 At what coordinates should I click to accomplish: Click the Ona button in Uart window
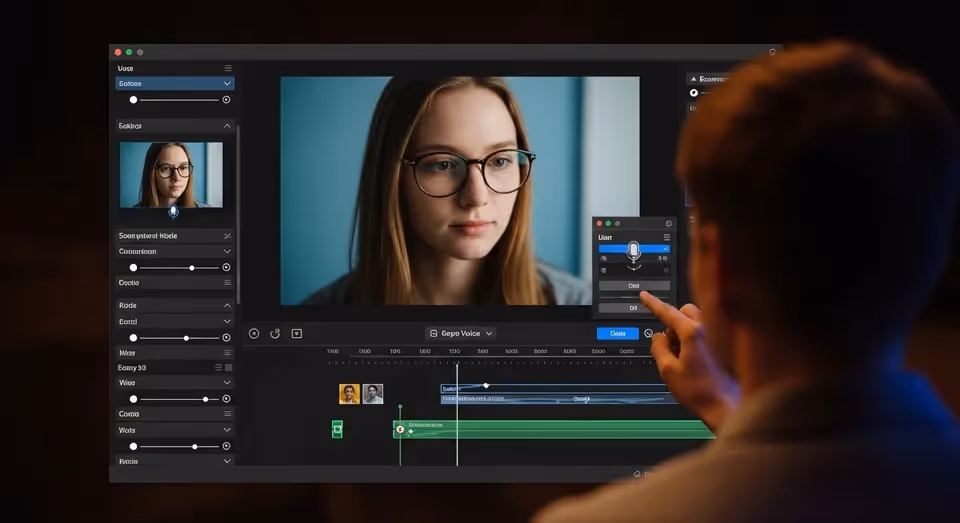click(x=634, y=285)
